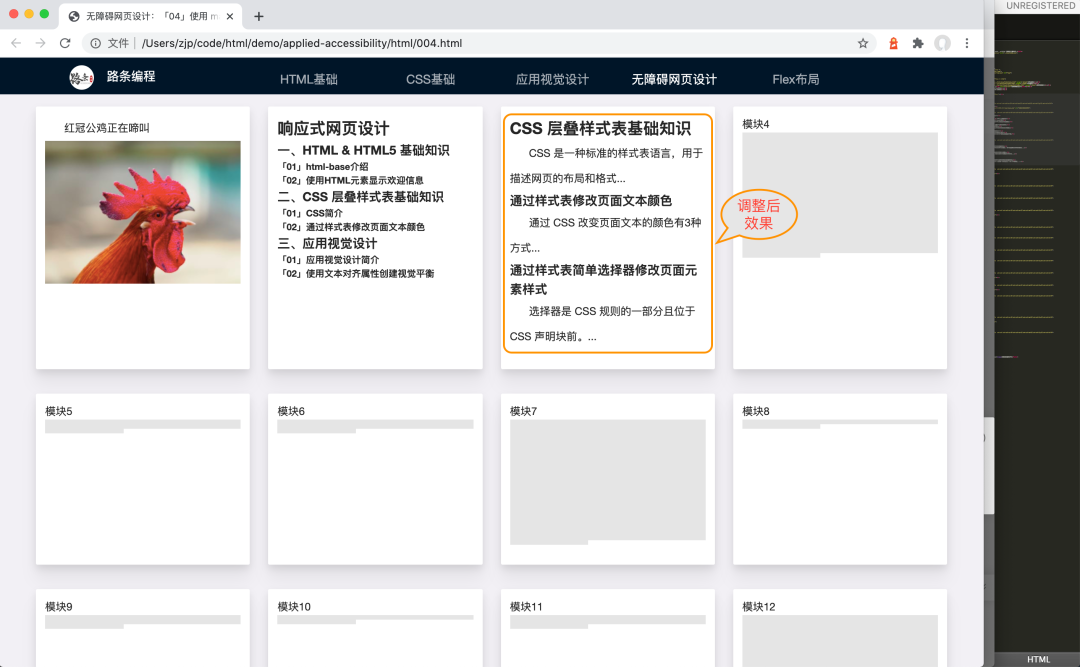Open the Flex布局 nav item
1080x667 pixels.
coord(796,79)
